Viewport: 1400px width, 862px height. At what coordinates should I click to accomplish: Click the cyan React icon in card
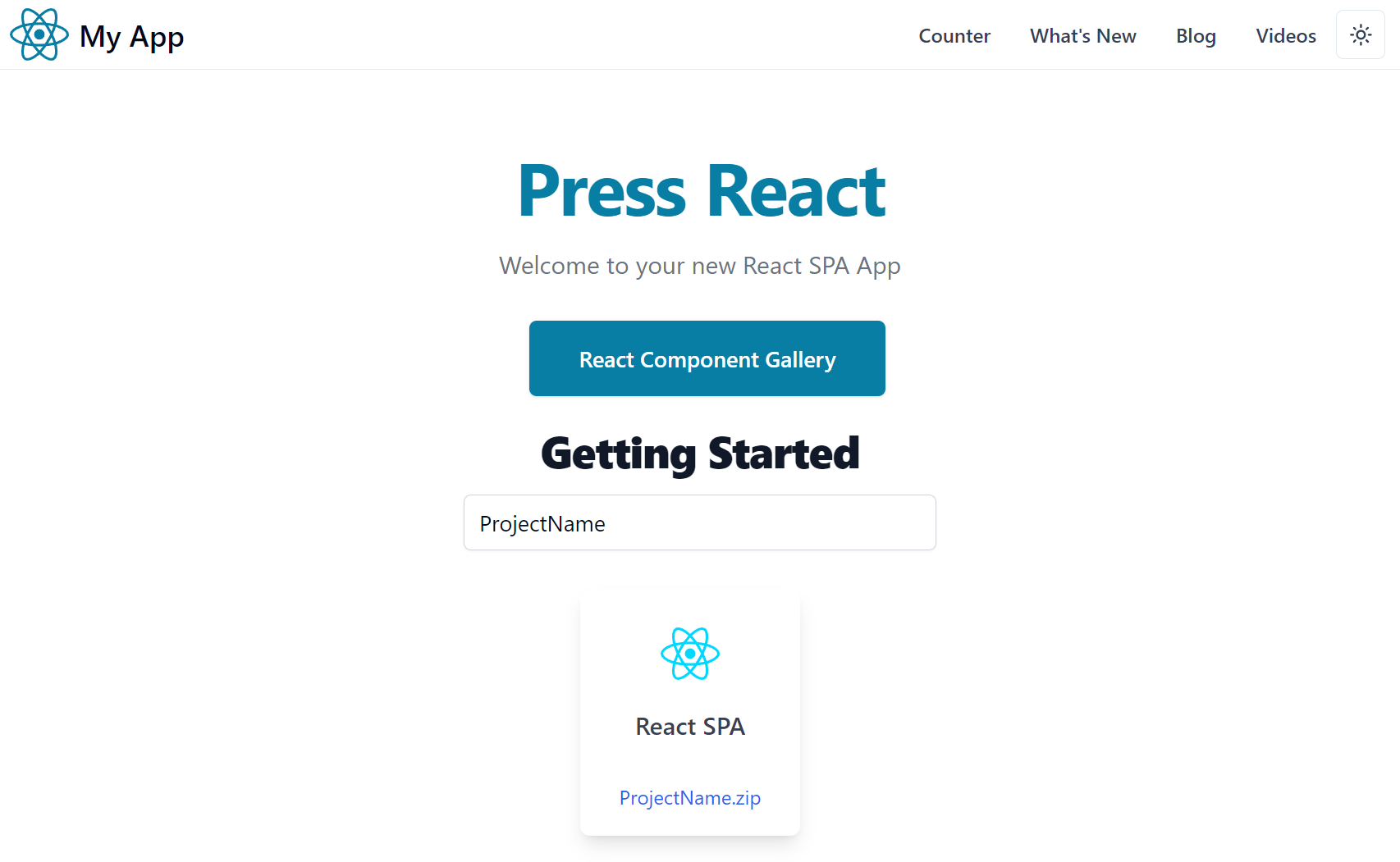[x=690, y=654]
